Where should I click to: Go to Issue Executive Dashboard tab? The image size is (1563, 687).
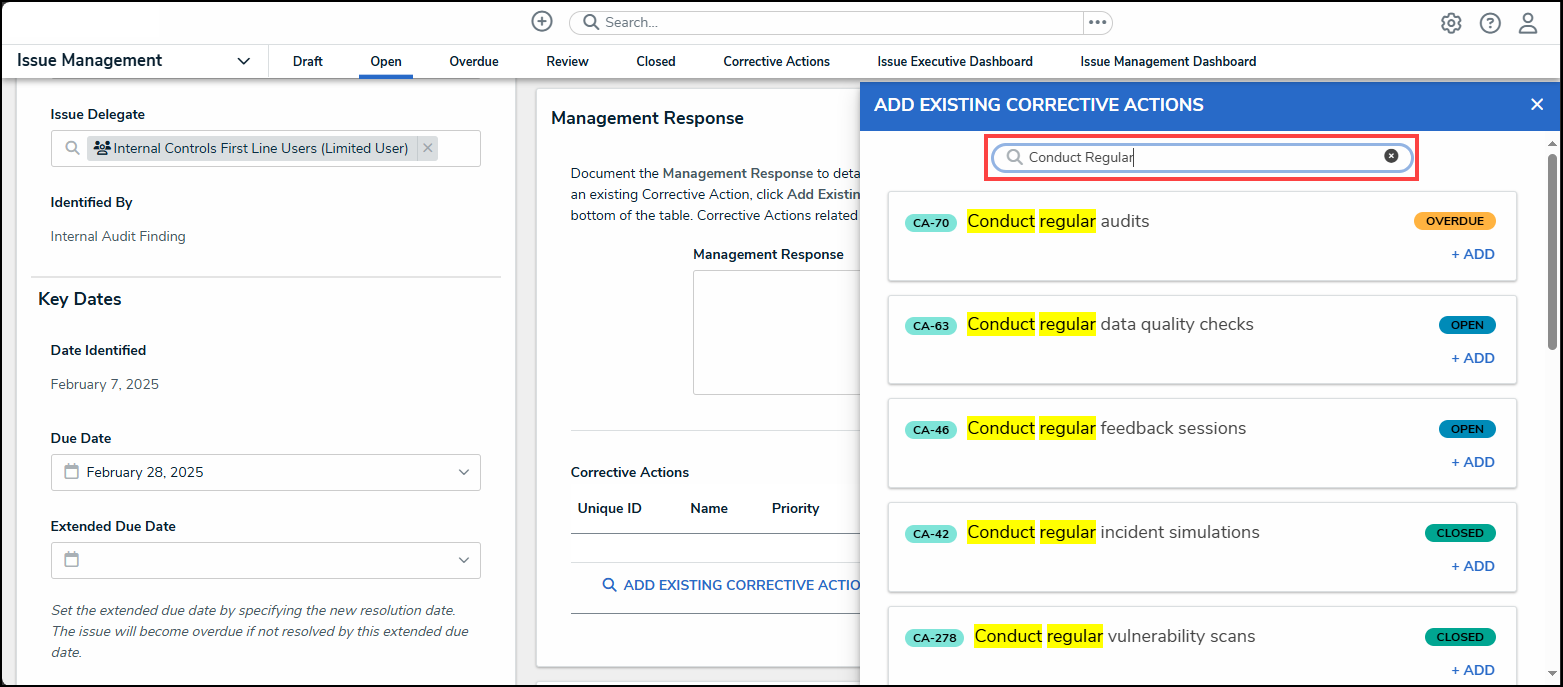coord(955,61)
